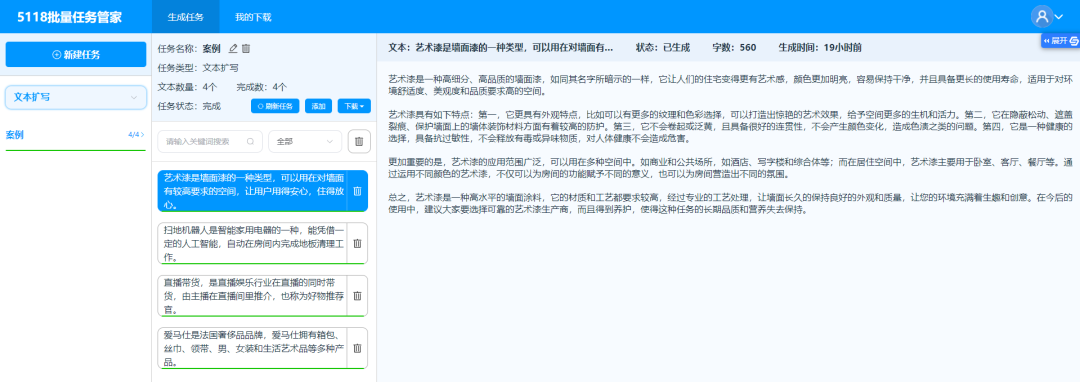Select the 爱马仕是法国奢侈品品牌 text entry
Screen dimensions: 1080x382
[x=253, y=348]
